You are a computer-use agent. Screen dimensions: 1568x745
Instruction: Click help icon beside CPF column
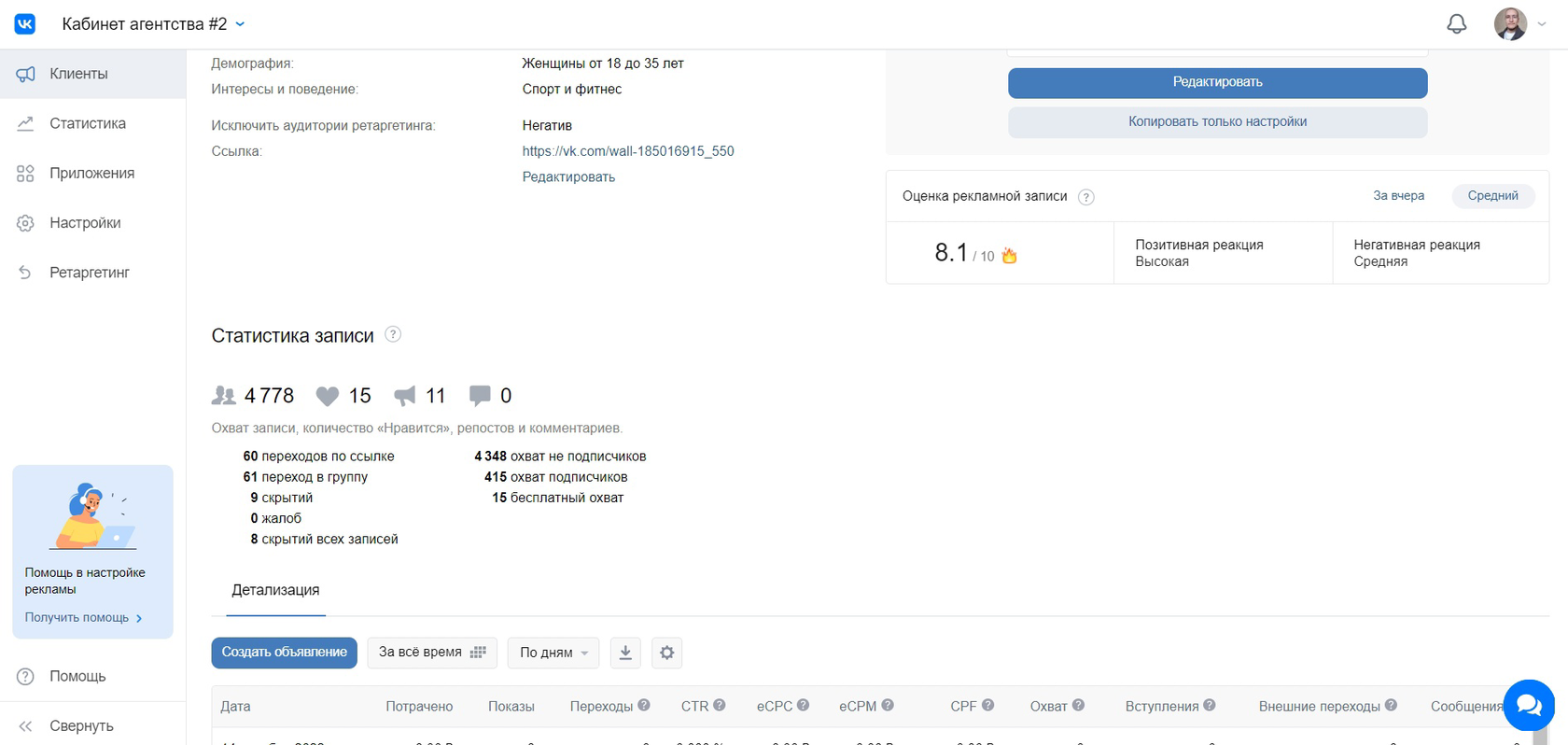[x=987, y=706]
